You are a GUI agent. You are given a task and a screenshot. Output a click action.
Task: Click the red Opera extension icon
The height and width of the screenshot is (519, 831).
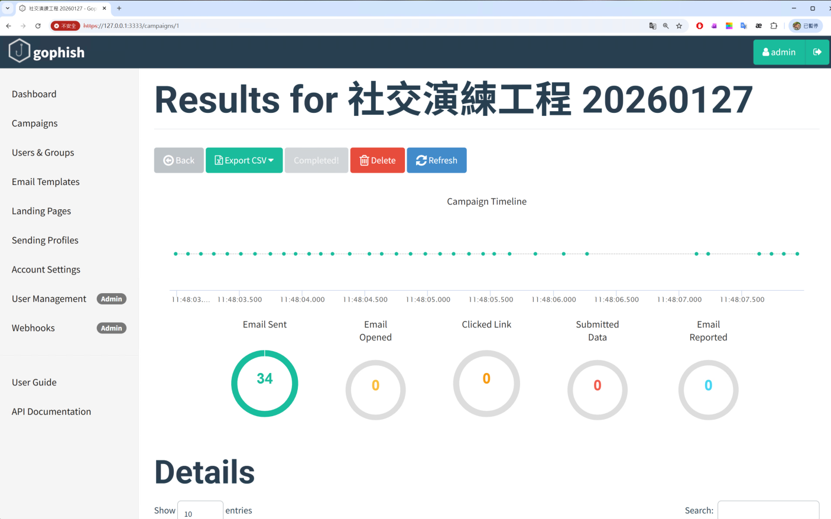[x=700, y=25]
